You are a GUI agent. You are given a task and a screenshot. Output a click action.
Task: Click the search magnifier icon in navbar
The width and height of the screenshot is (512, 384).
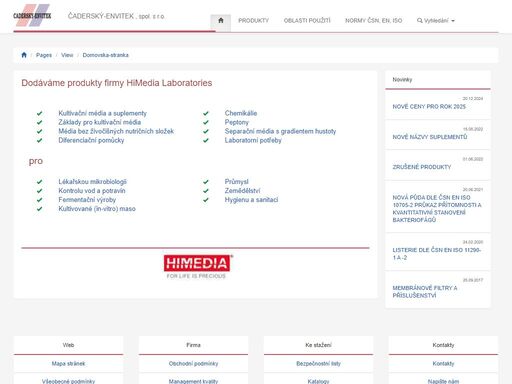[420, 21]
